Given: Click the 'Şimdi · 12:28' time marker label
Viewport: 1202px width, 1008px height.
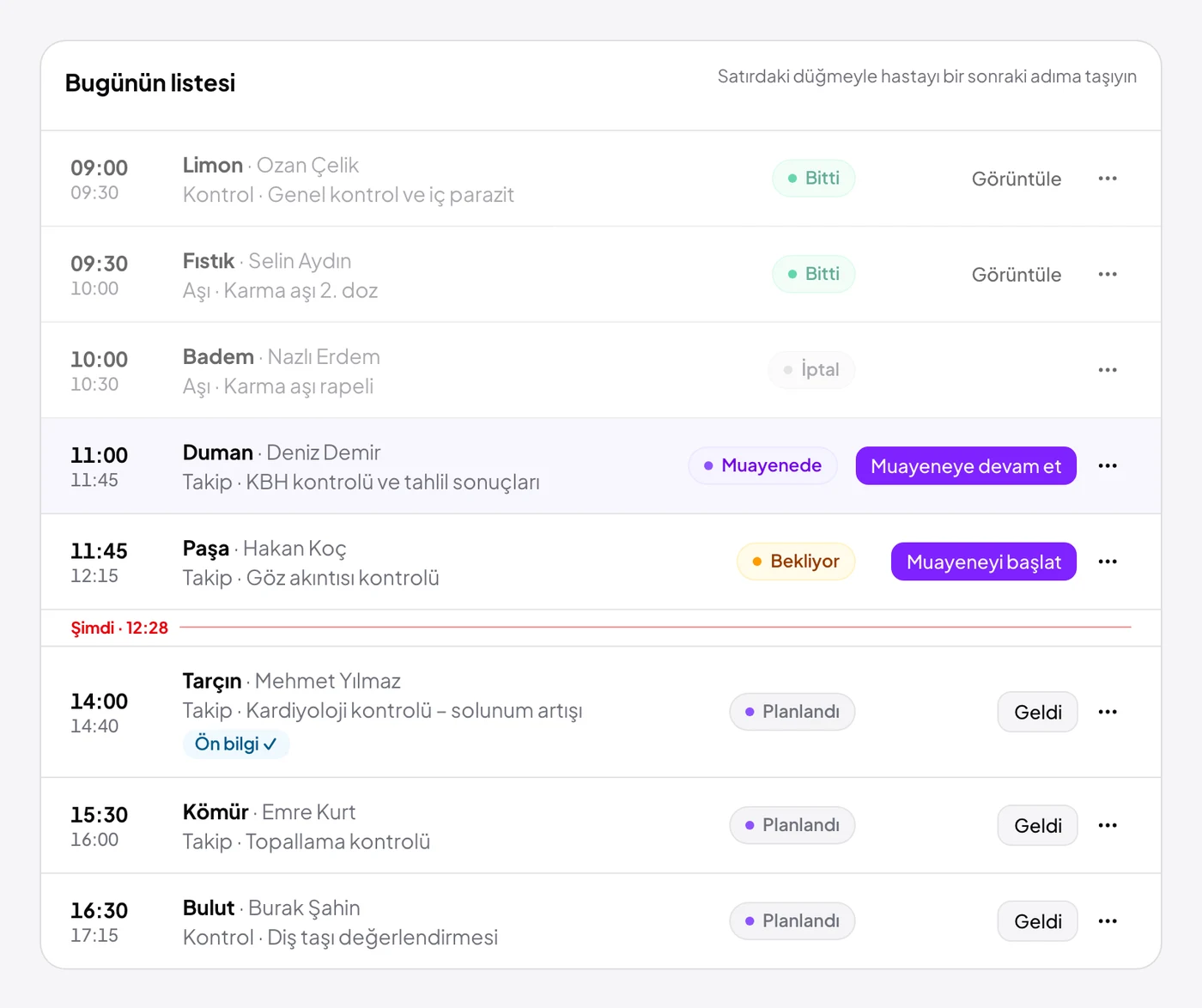Looking at the screenshot, I should click(x=119, y=628).
